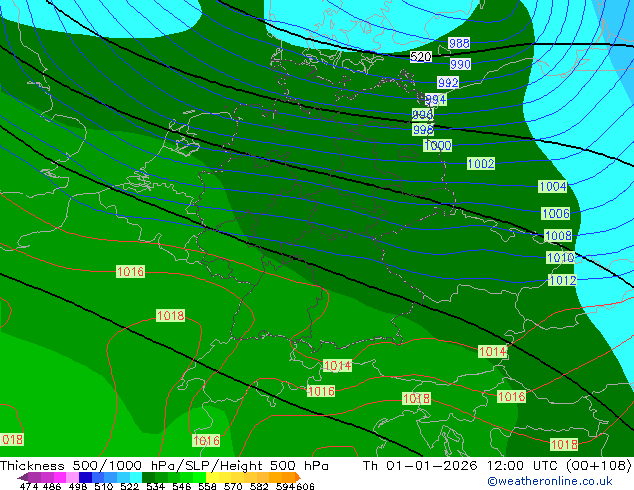
Task: Open the weatheronline.co.uk copyright link
Action: point(550,482)
